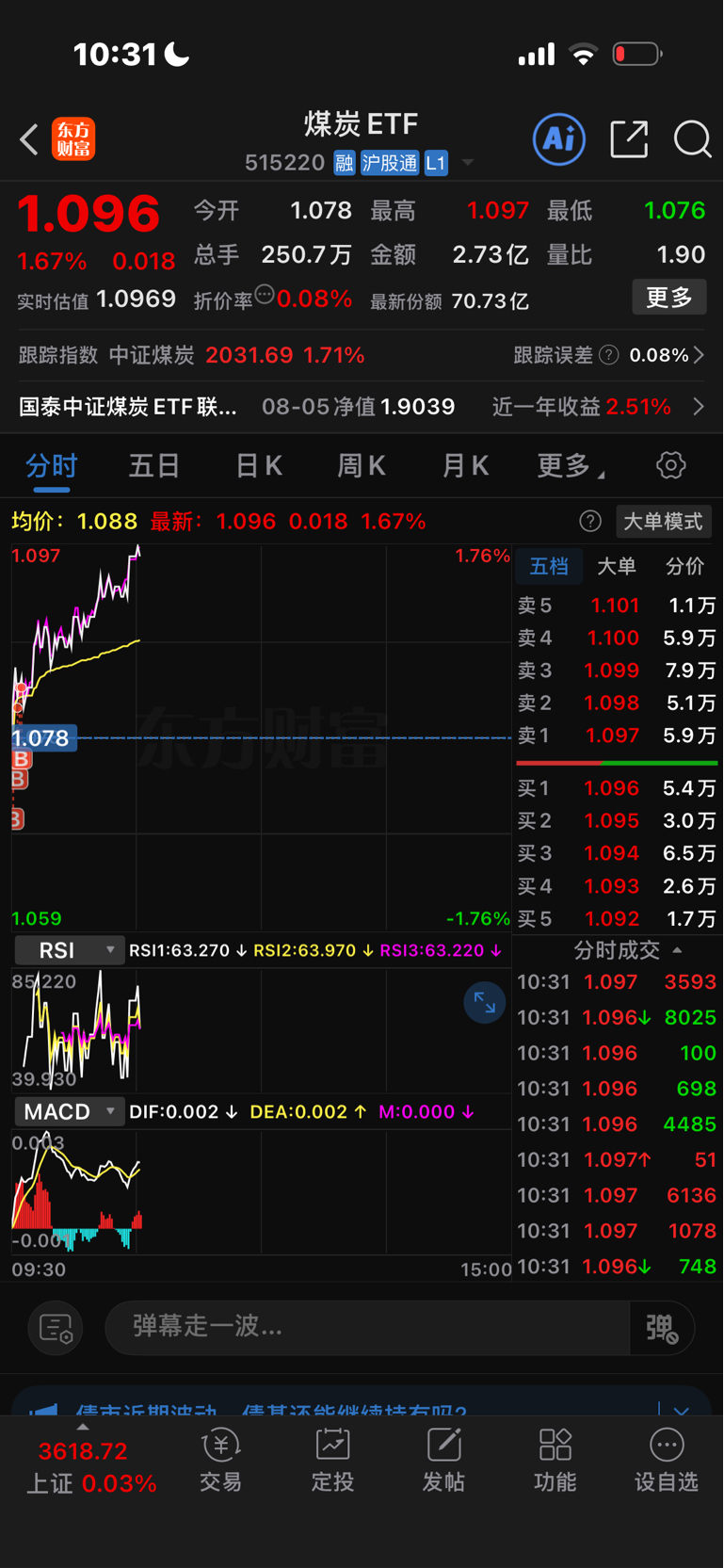
Task: Tap the L1 level badge
Action: tap(436, 163)
